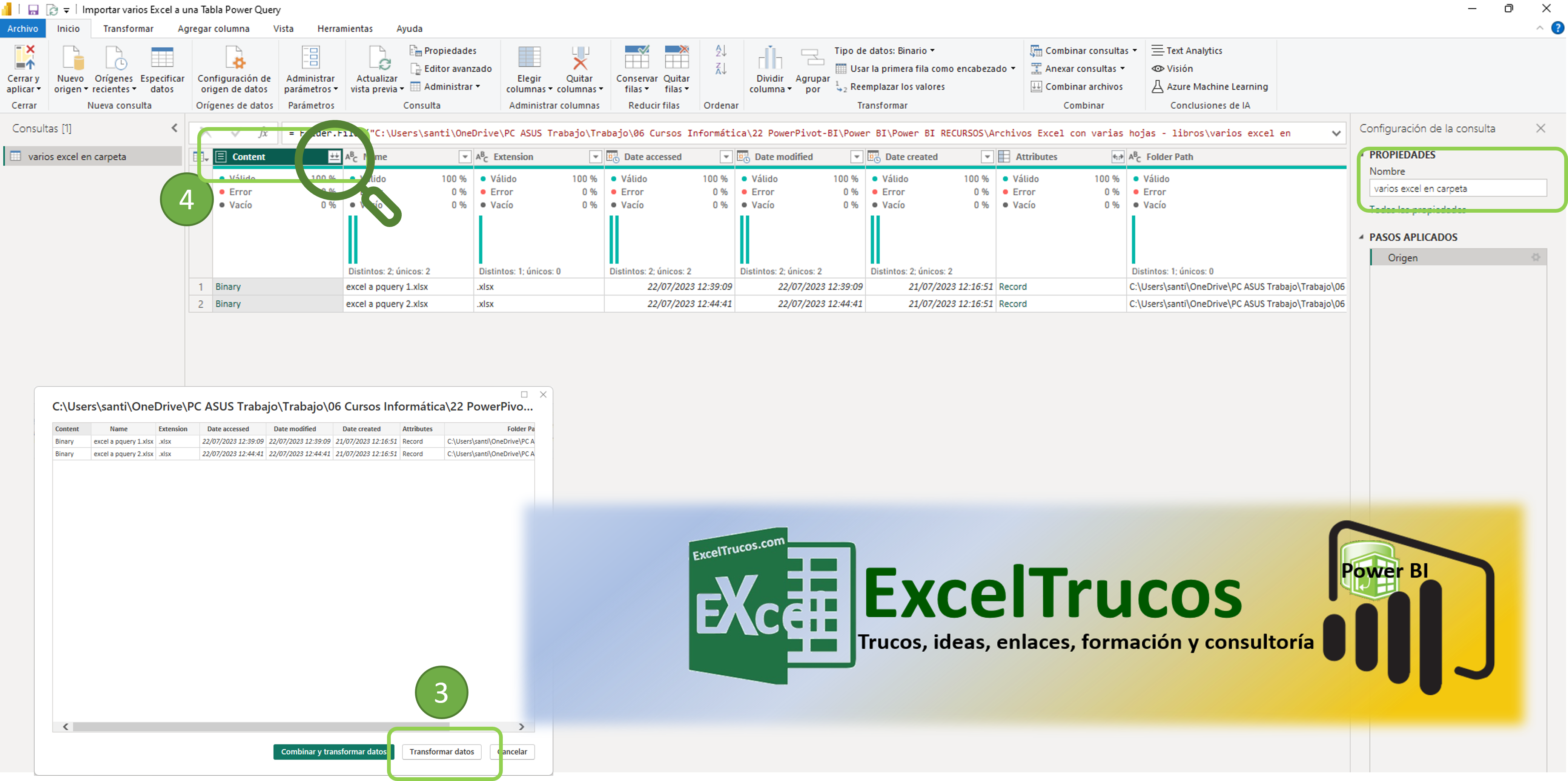
Task: Open the Extension column filter dropdown
Action: pos(595,157)
